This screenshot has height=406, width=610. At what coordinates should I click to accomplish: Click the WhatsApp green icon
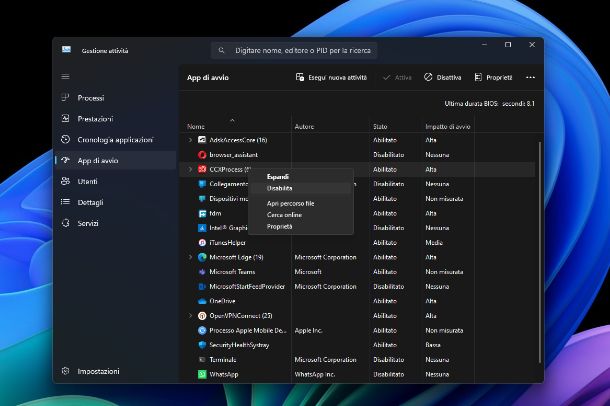(202, 374)
